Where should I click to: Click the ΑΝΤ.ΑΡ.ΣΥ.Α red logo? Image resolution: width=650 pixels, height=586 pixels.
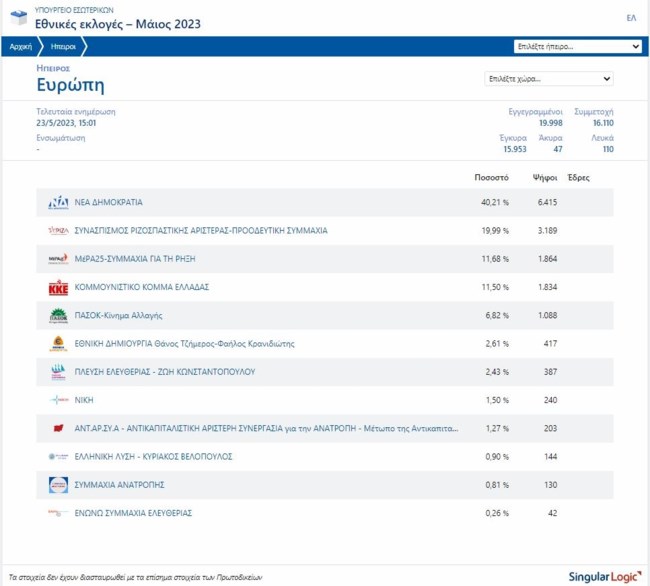pyautogui.click(x=58, y=428)
